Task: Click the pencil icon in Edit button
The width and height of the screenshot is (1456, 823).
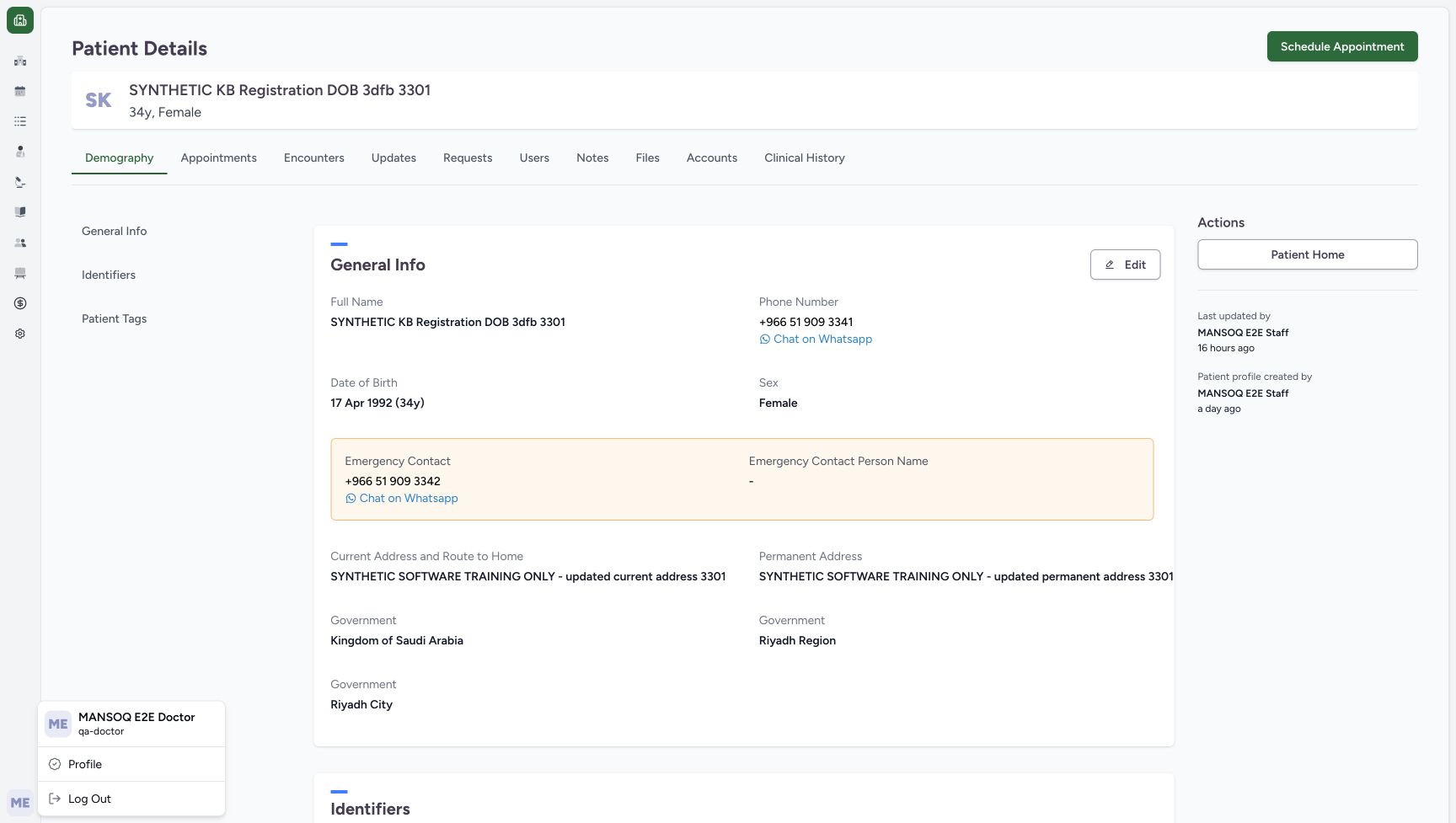Action: [x=1110, y=265]
